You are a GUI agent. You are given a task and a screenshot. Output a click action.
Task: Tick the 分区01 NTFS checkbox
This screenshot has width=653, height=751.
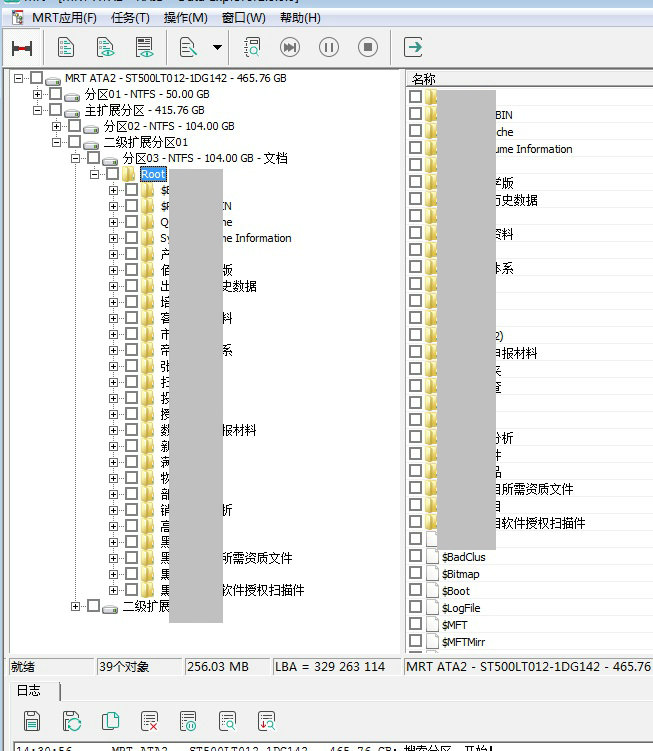pyautogui.click(x=56, y=94)
